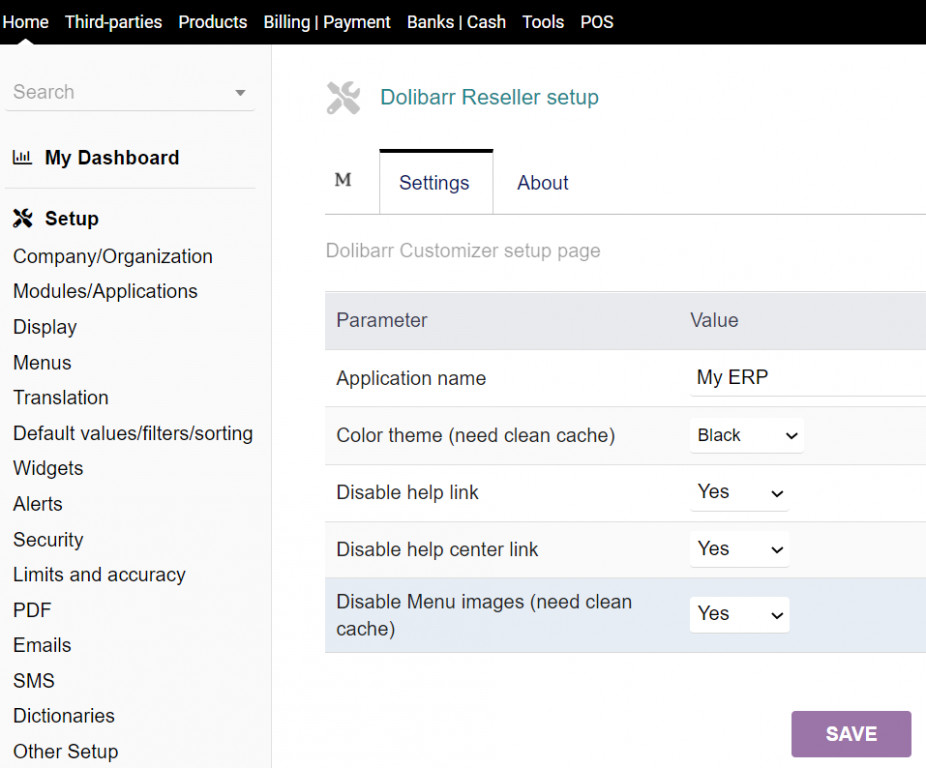This screenshot has width=926, height=768.
Task: Switch to the About tab
Action: 542,183
